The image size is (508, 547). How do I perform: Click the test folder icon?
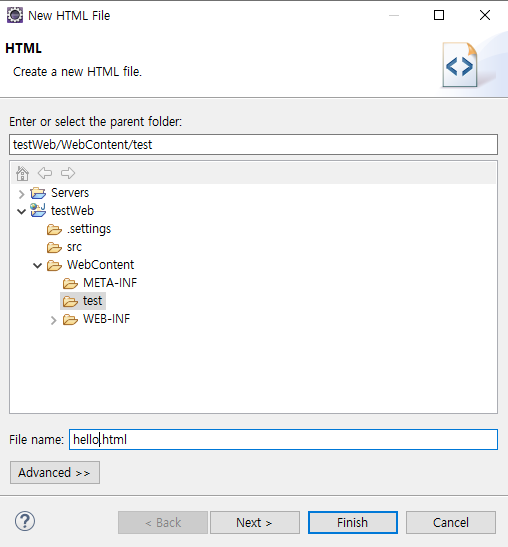coord(70,301)
